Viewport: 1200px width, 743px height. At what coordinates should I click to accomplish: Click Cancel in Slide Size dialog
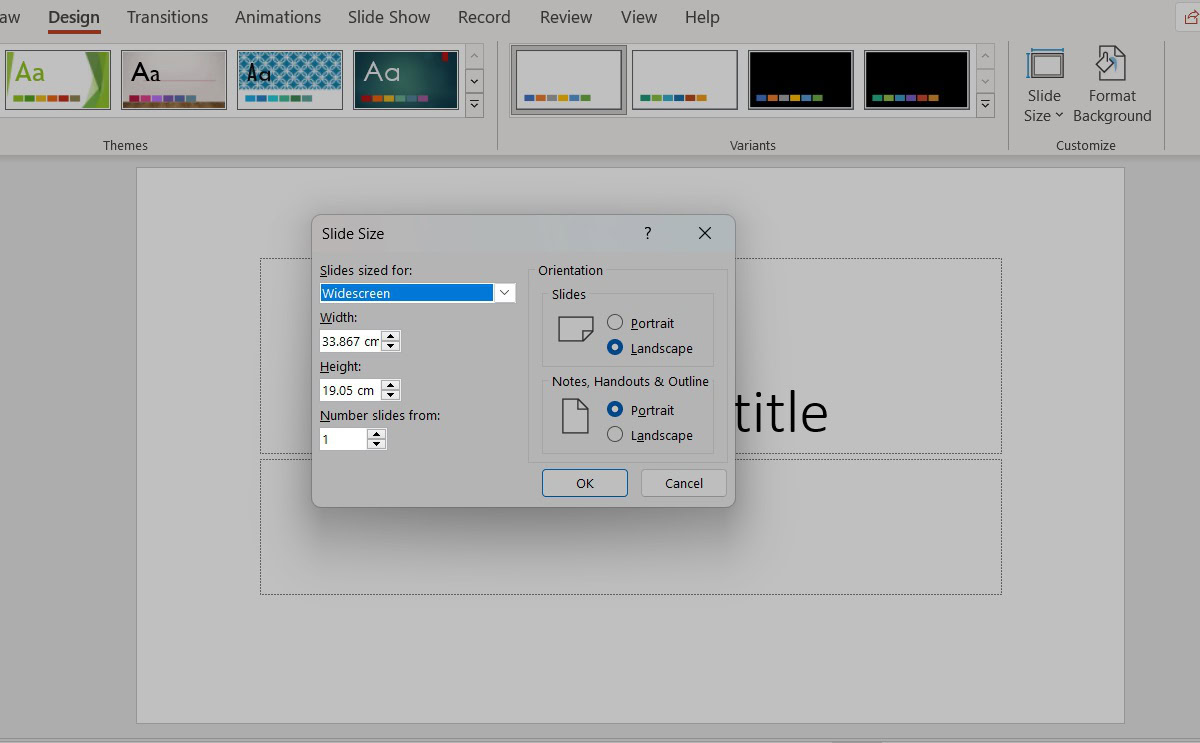(x=684, y=483)
